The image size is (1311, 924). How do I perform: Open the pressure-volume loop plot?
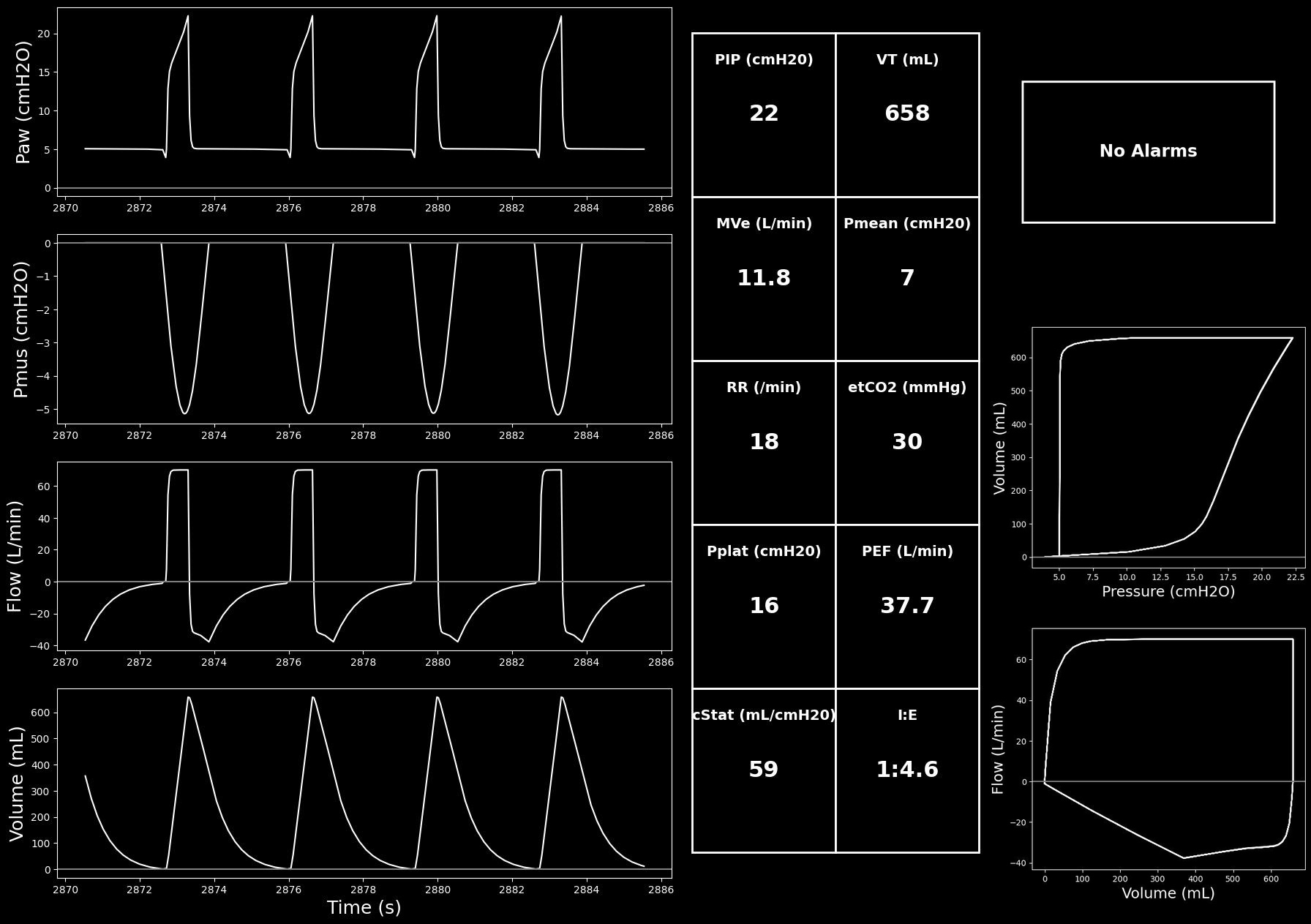pos(1168,447)
